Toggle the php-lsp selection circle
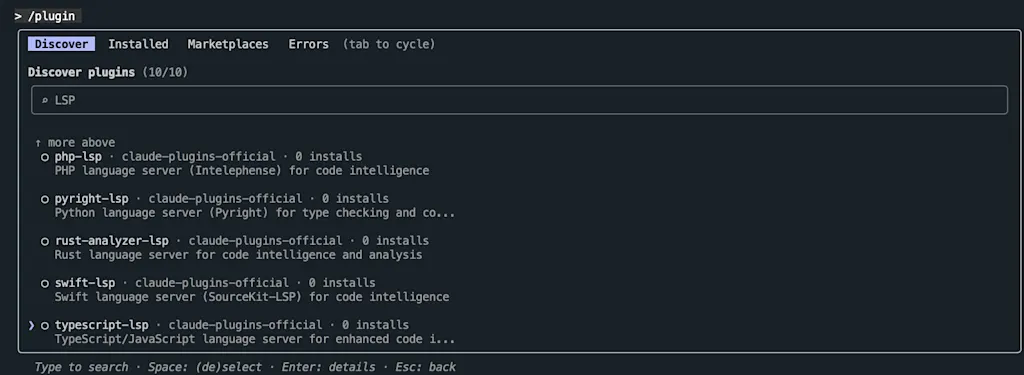Viewport: 1024px width, 375px height. pyautogui.click(x=45, y=157)
